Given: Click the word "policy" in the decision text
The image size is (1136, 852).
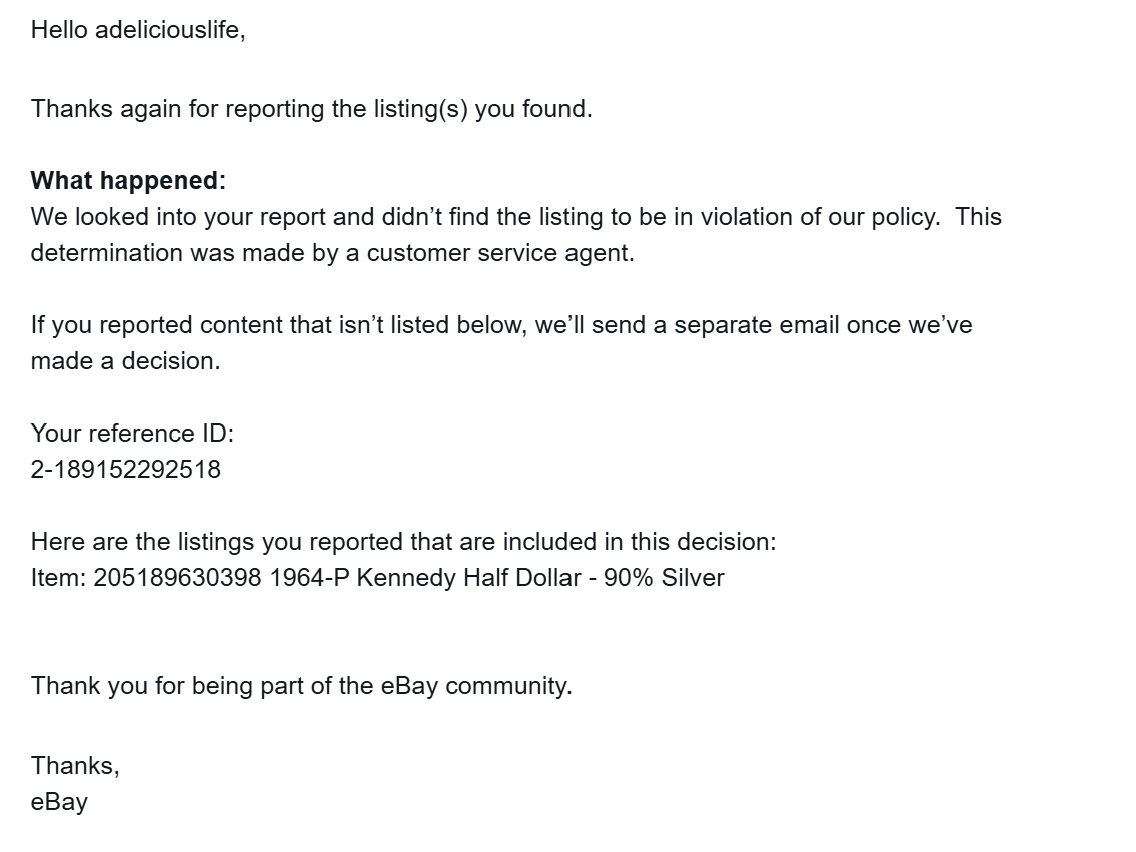Looking at the screenshot, I should pos(905,217).
